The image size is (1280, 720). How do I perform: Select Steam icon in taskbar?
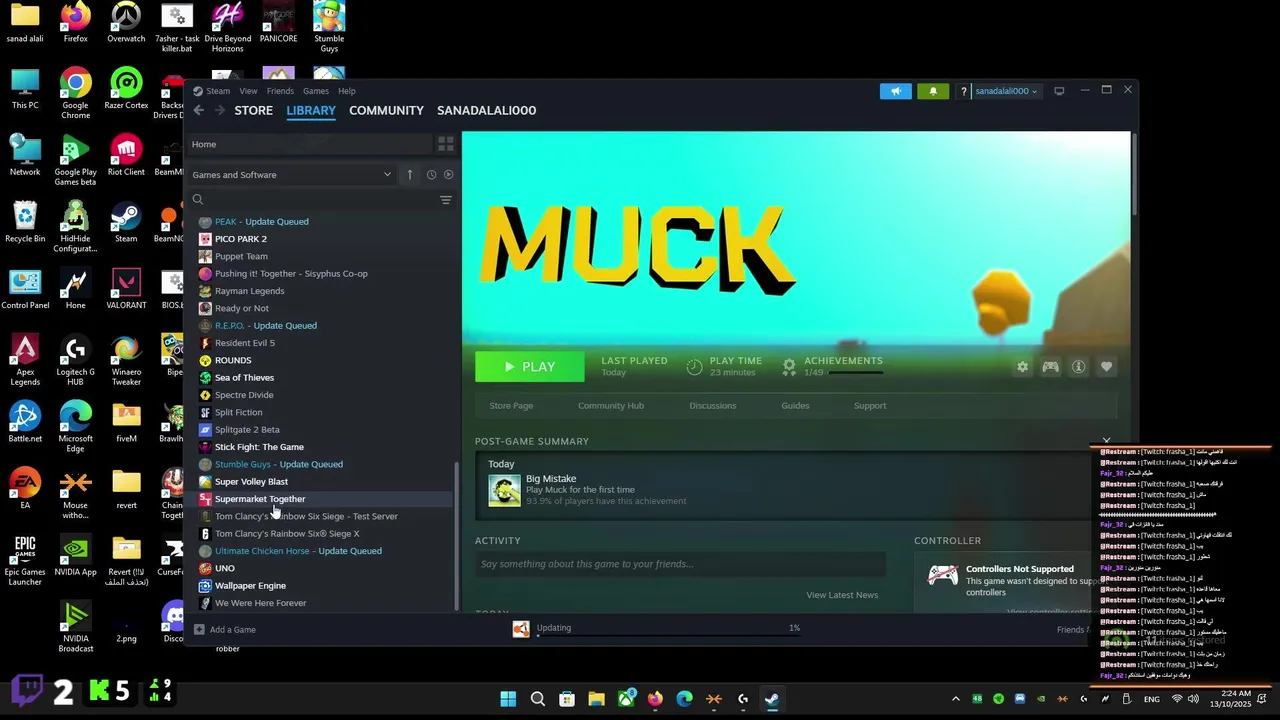tap(772, 699)
